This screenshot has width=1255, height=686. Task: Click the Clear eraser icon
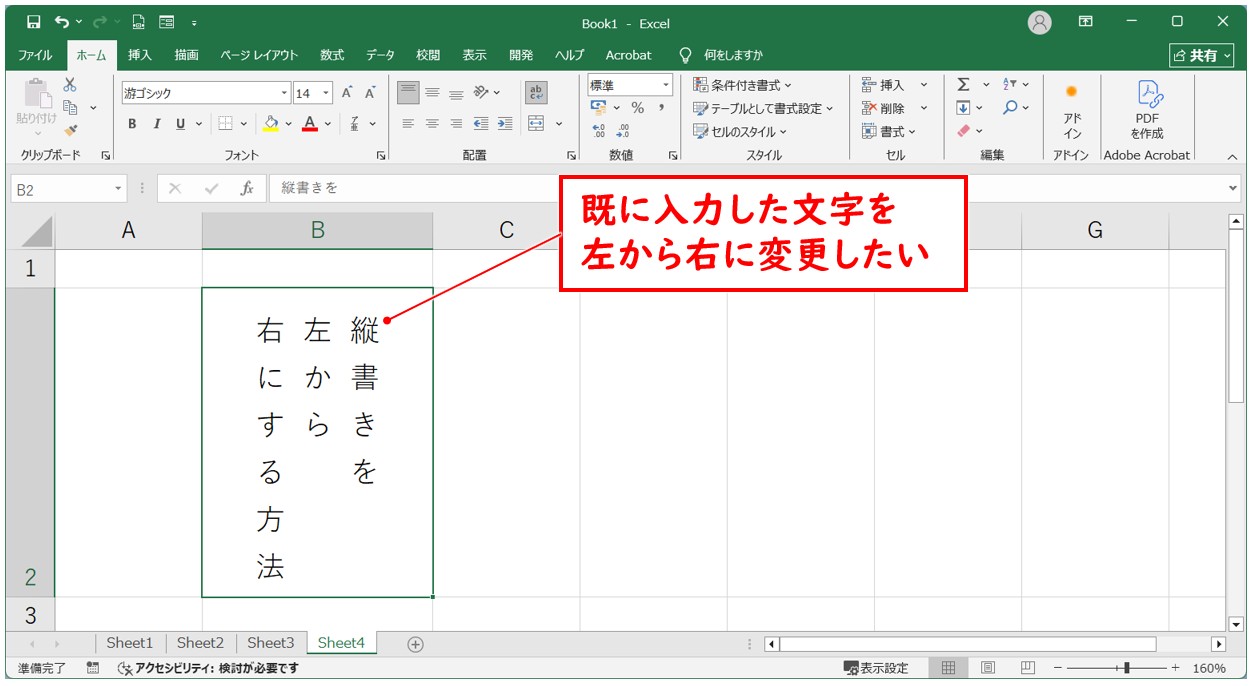pyautogui.click(x=963, y=131)
